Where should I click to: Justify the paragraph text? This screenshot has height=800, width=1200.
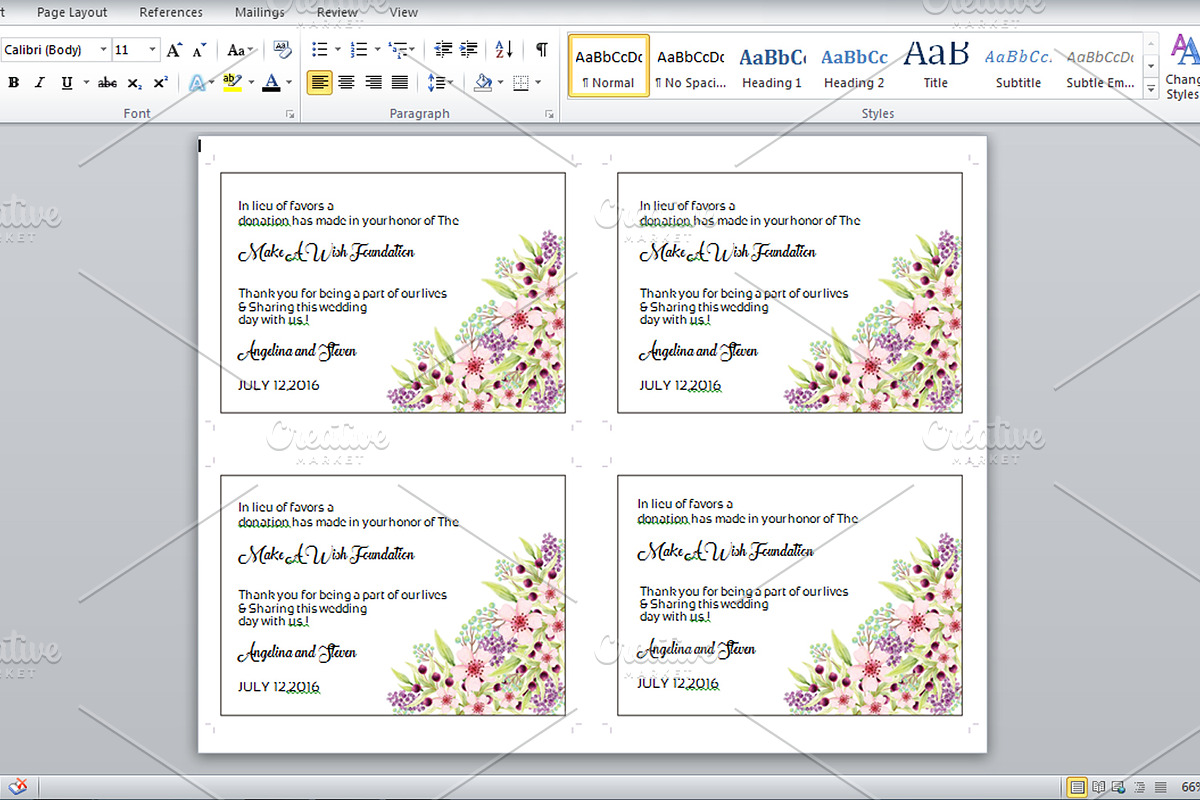(399, 83)
